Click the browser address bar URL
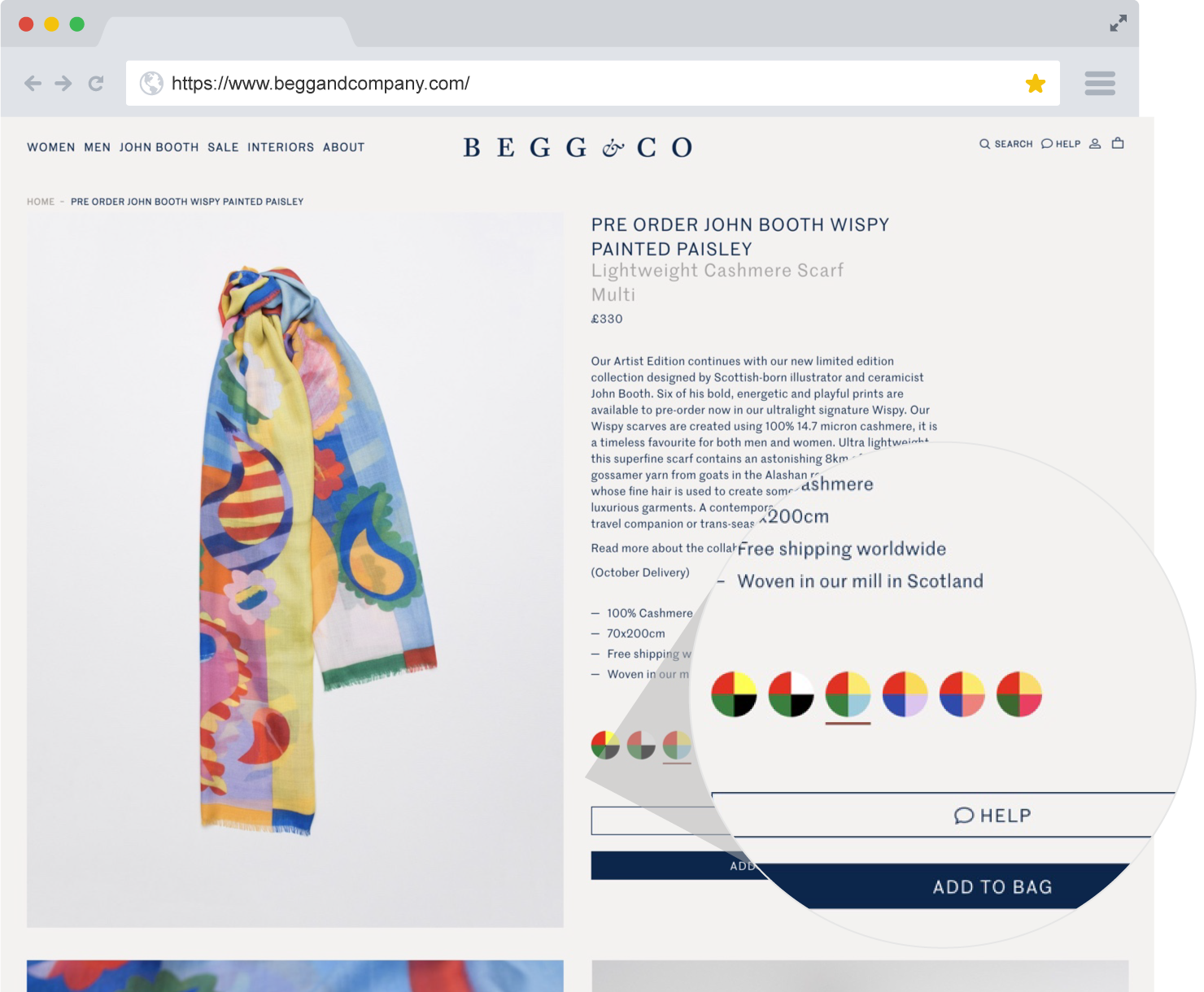The width and height of the screenshot is (1204, 992). tap(321, 83)
